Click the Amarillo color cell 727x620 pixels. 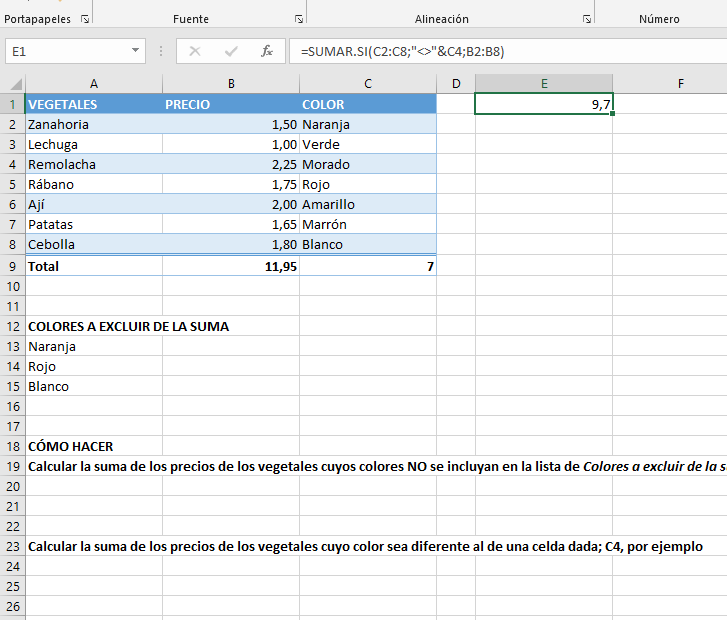point(368,204)
